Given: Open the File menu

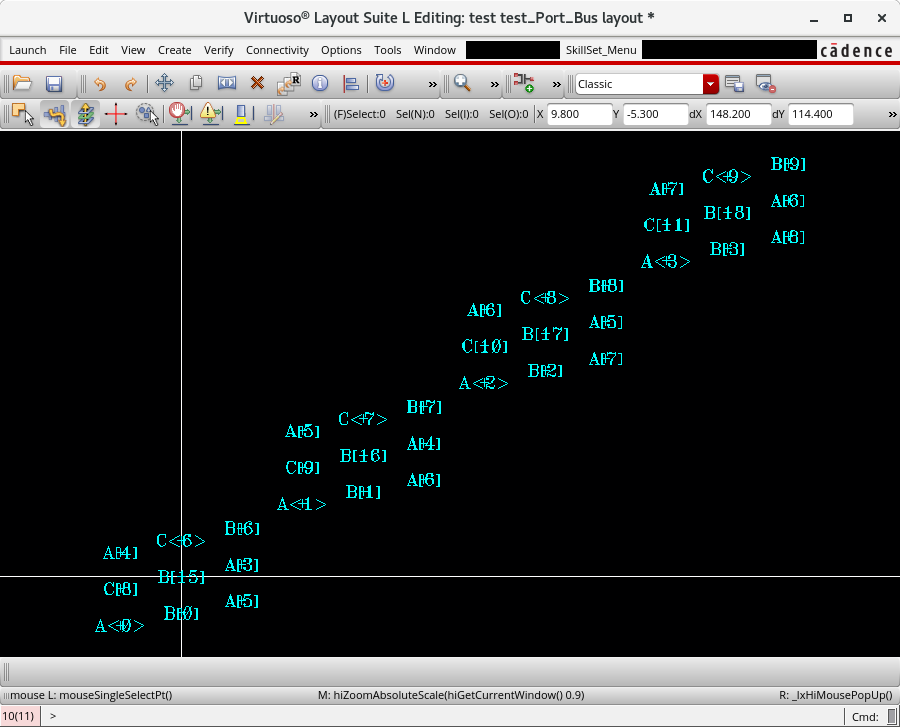Looking at the screenshot, I should [x=68, y=50].
